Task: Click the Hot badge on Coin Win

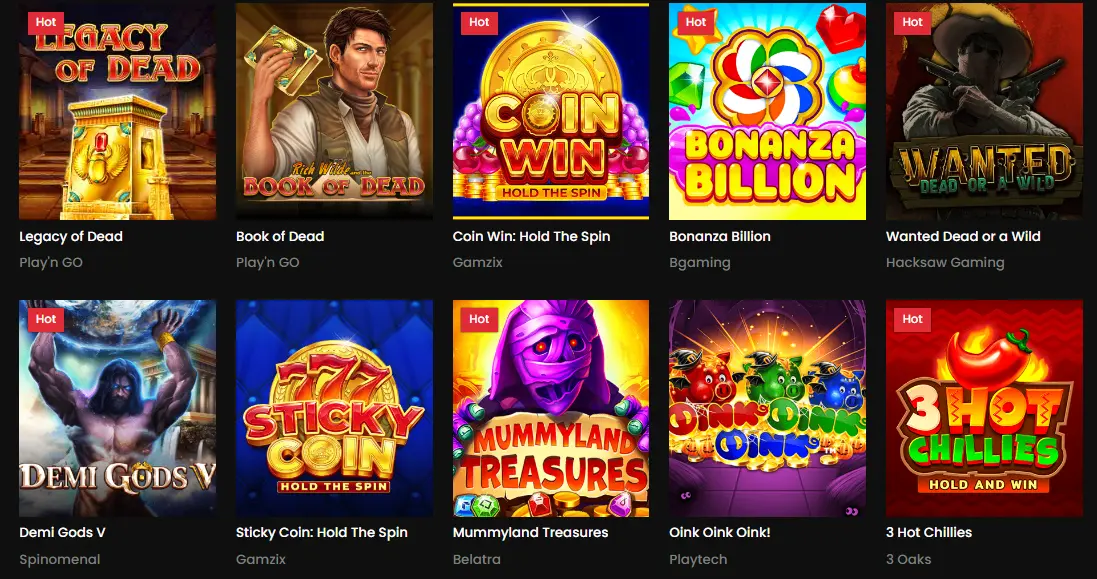Action: click(x=478, y=22)
